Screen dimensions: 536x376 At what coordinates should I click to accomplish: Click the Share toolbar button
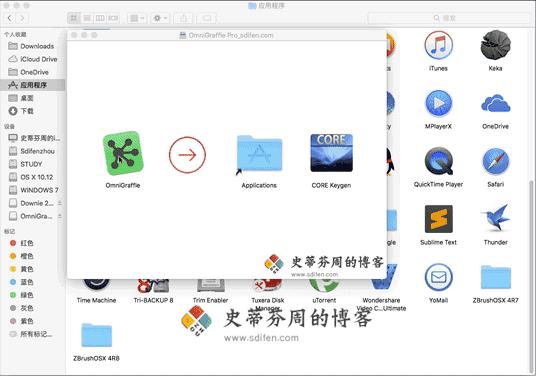tap(183, 18)
